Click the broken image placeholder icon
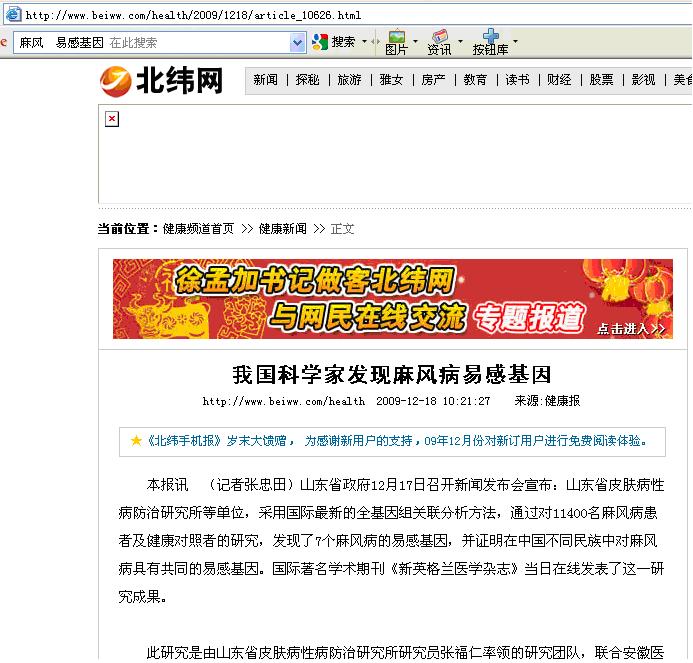This screenshot has height=663, width=693. pos(112,119)
